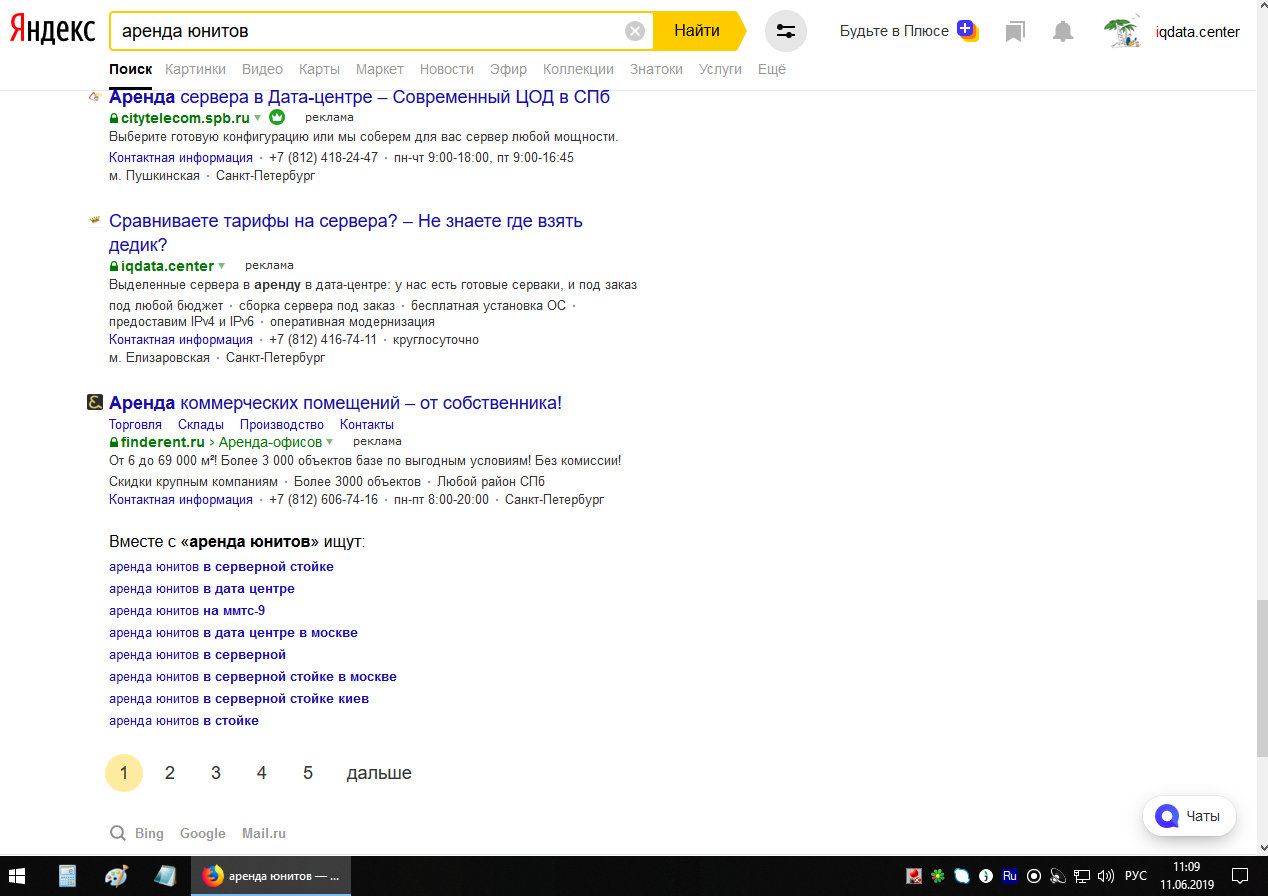Screen dimensions: 1268x896
Task: Open search settings slider icon
Action: coord(786,31)
